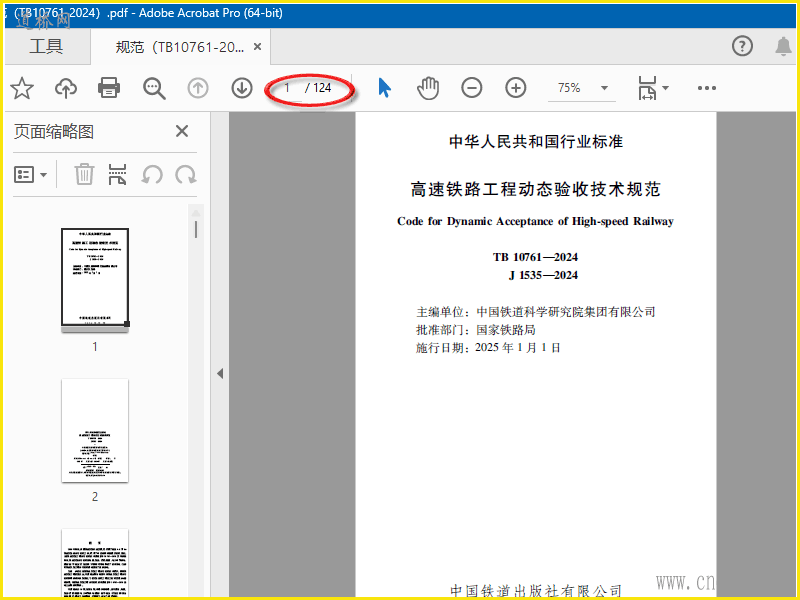
Task: Click the star bookmark icon in toolbar
Action: [x=22, y=88]
